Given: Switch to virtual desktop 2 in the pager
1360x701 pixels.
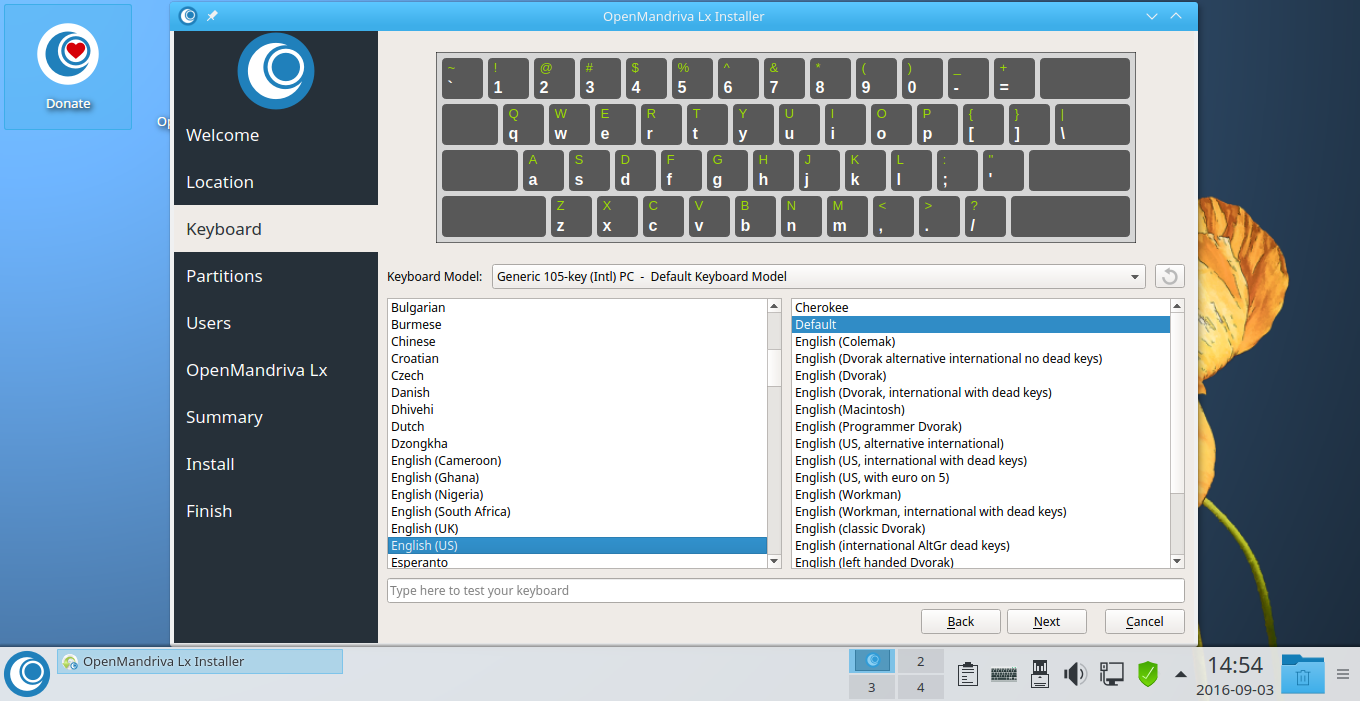Looking at the screenshot, I should tap(921, 661).
